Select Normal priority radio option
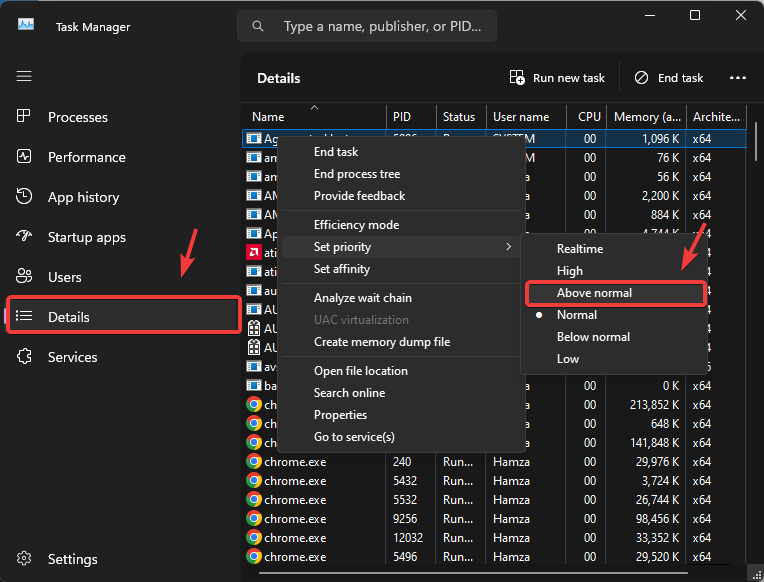Image resolution: width=764 pixels, height=582 pixels. click(577, 315)
